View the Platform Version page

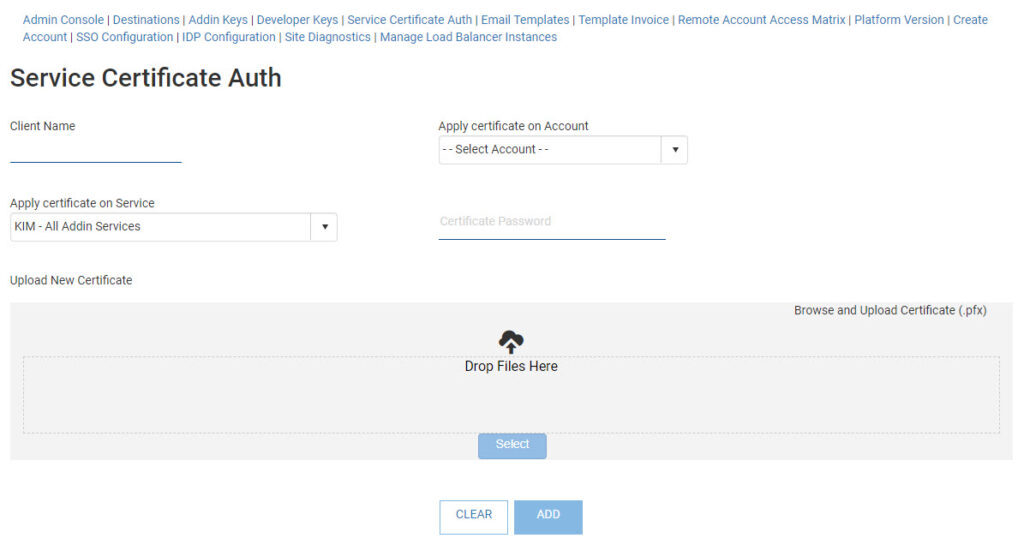click(x=899, y=20)
